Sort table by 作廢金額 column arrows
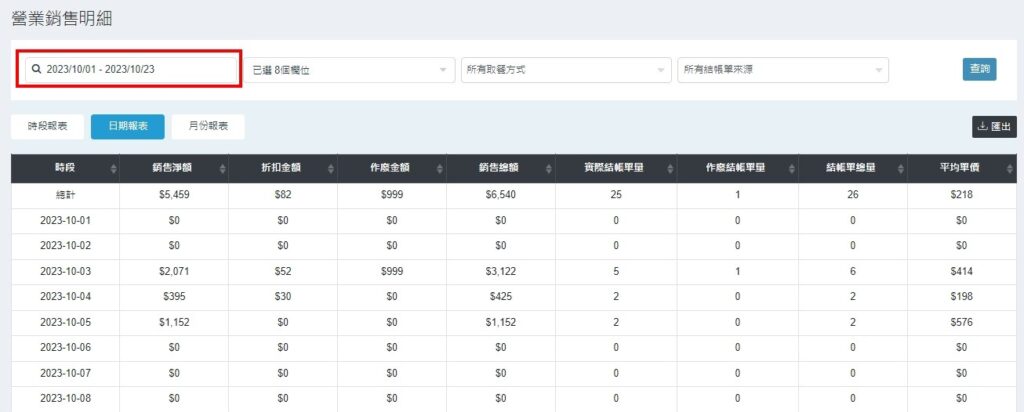 click(x=441, y=169)
